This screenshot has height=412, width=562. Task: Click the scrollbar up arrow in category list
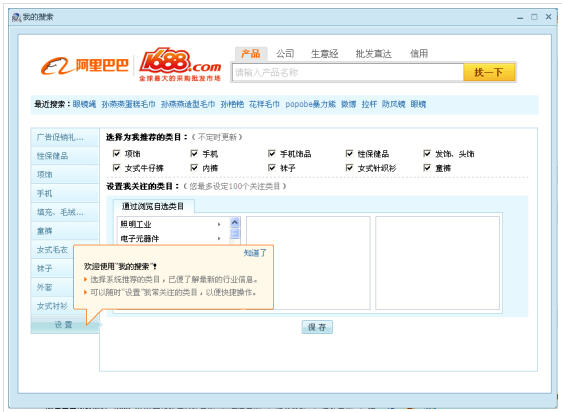[x=235, y=223]
